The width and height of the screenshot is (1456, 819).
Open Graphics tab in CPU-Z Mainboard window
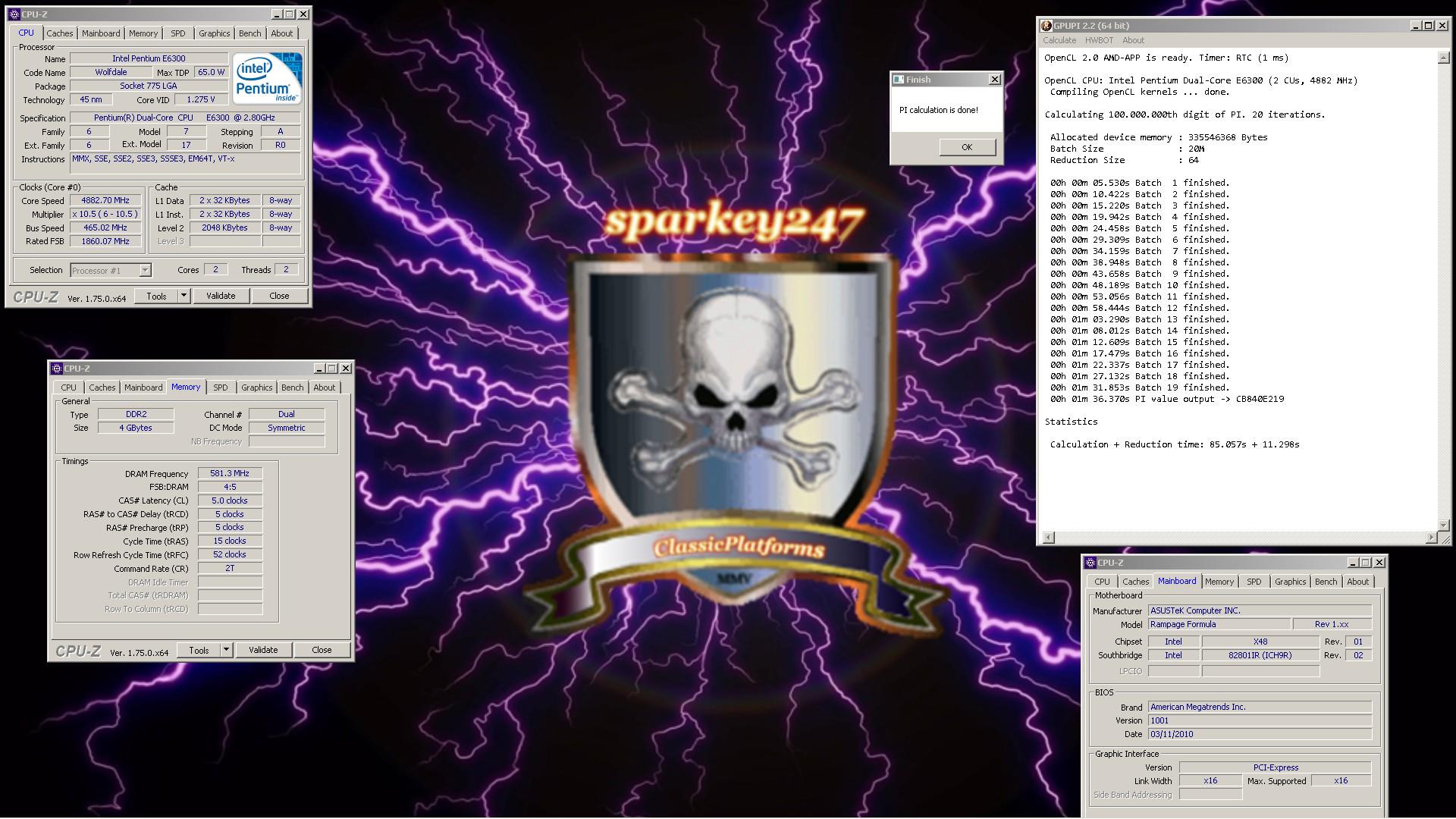1291,582
